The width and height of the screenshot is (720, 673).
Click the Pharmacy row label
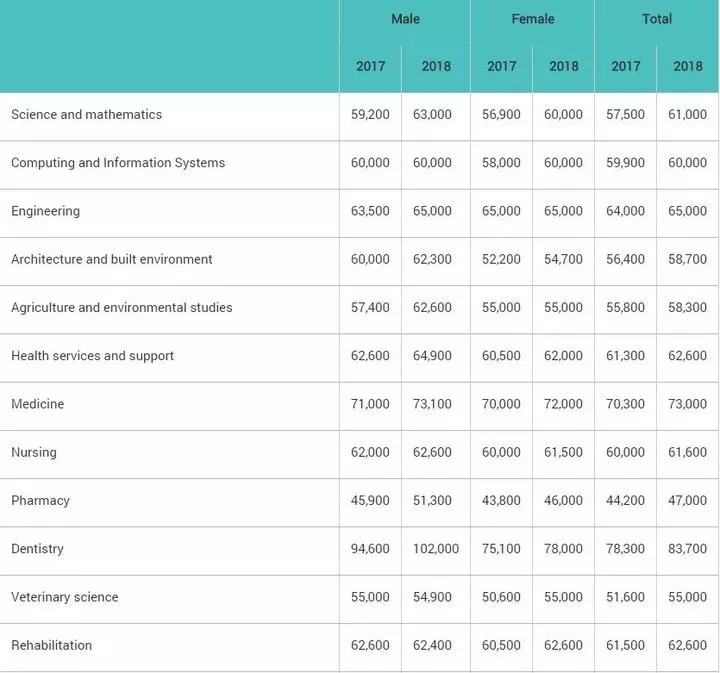(x=40, y=500)
